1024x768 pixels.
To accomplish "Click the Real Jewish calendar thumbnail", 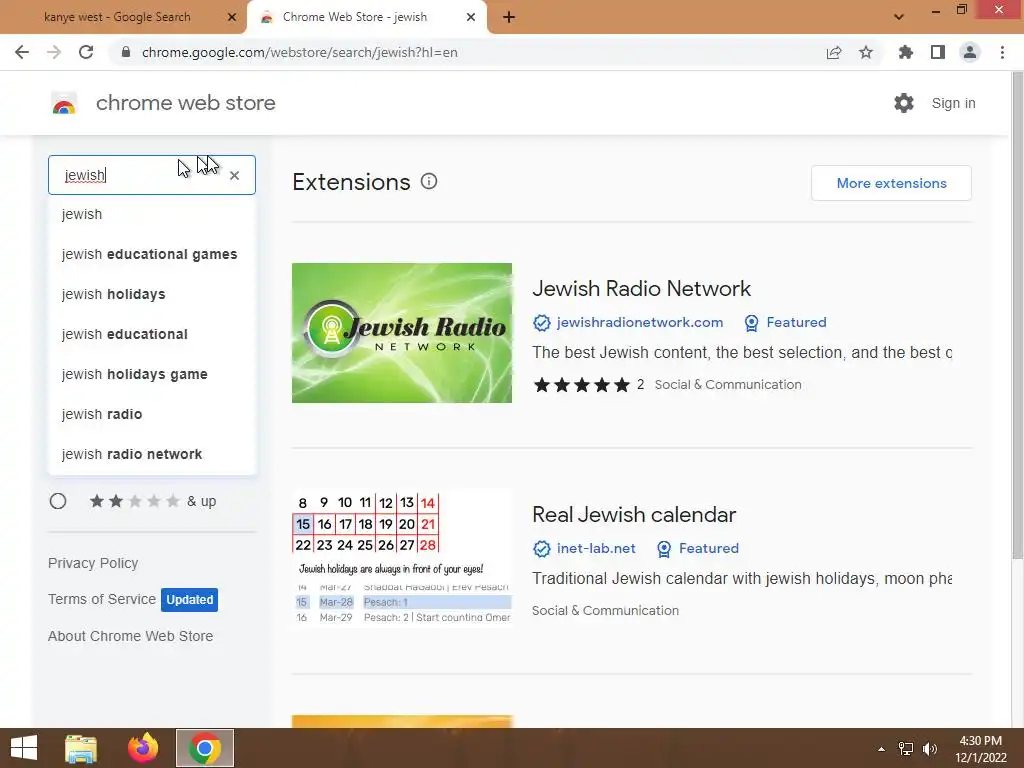I will pyautogui.click(x=402, y=559).
